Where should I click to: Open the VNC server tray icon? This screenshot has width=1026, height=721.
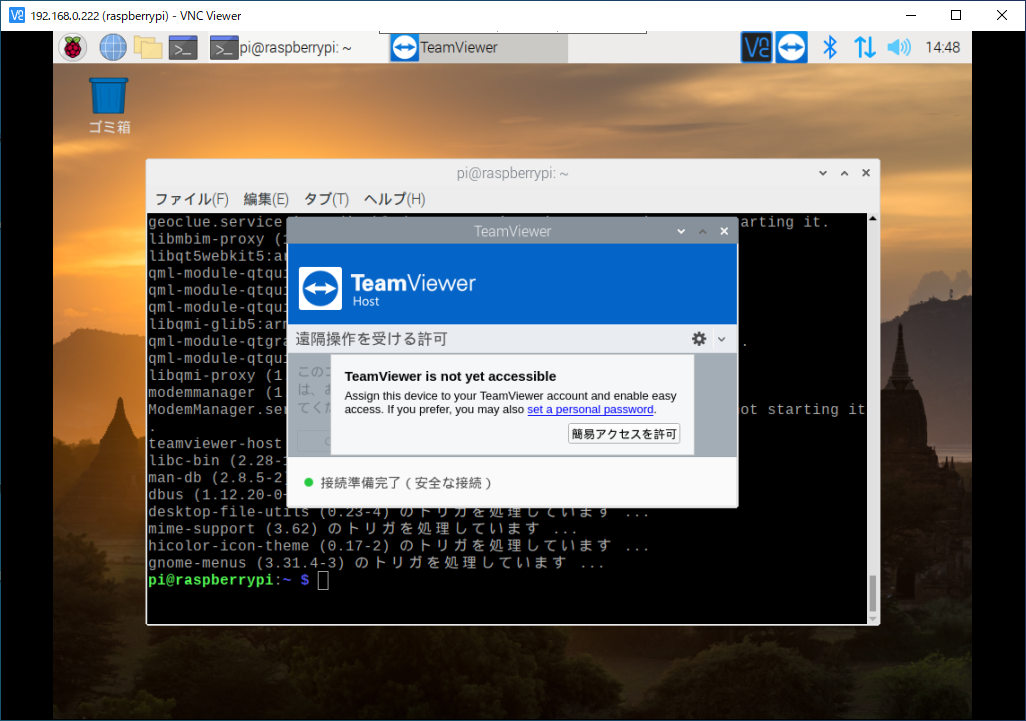[756, 48]
